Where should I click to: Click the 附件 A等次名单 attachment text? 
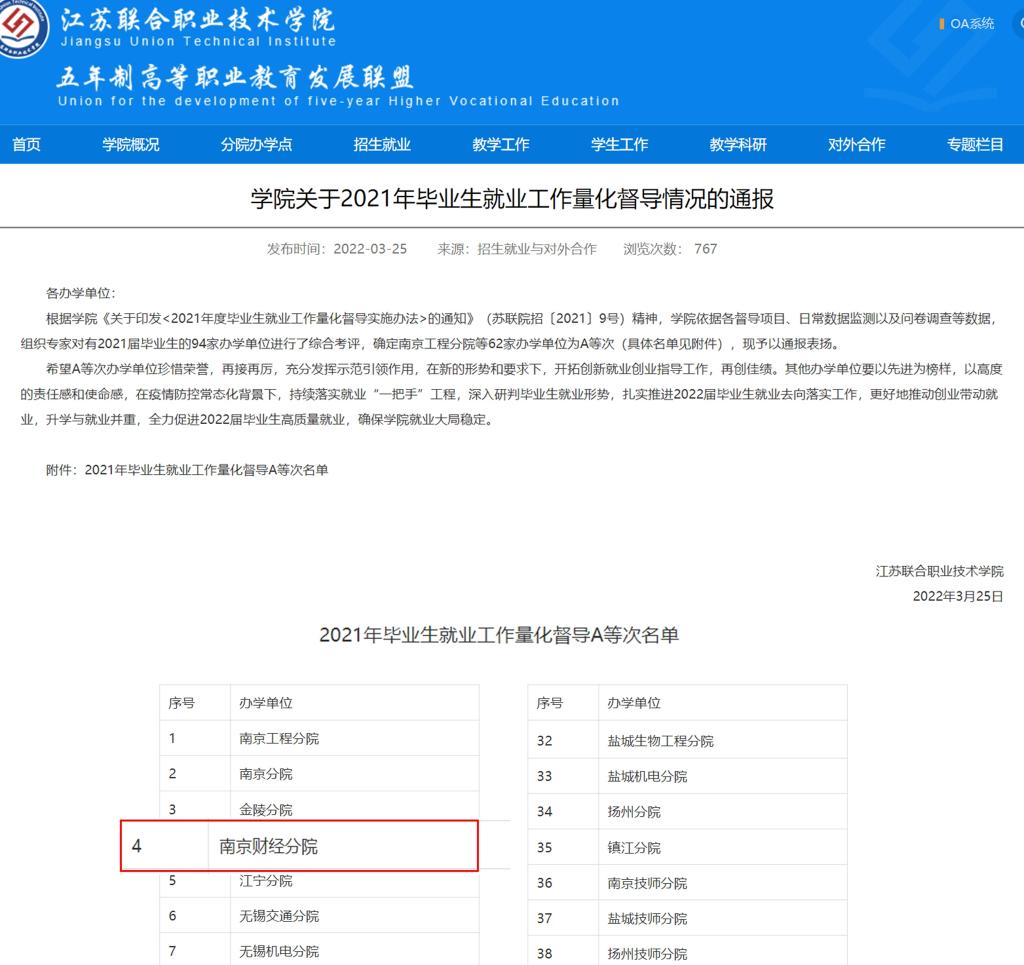click(187, 470)
